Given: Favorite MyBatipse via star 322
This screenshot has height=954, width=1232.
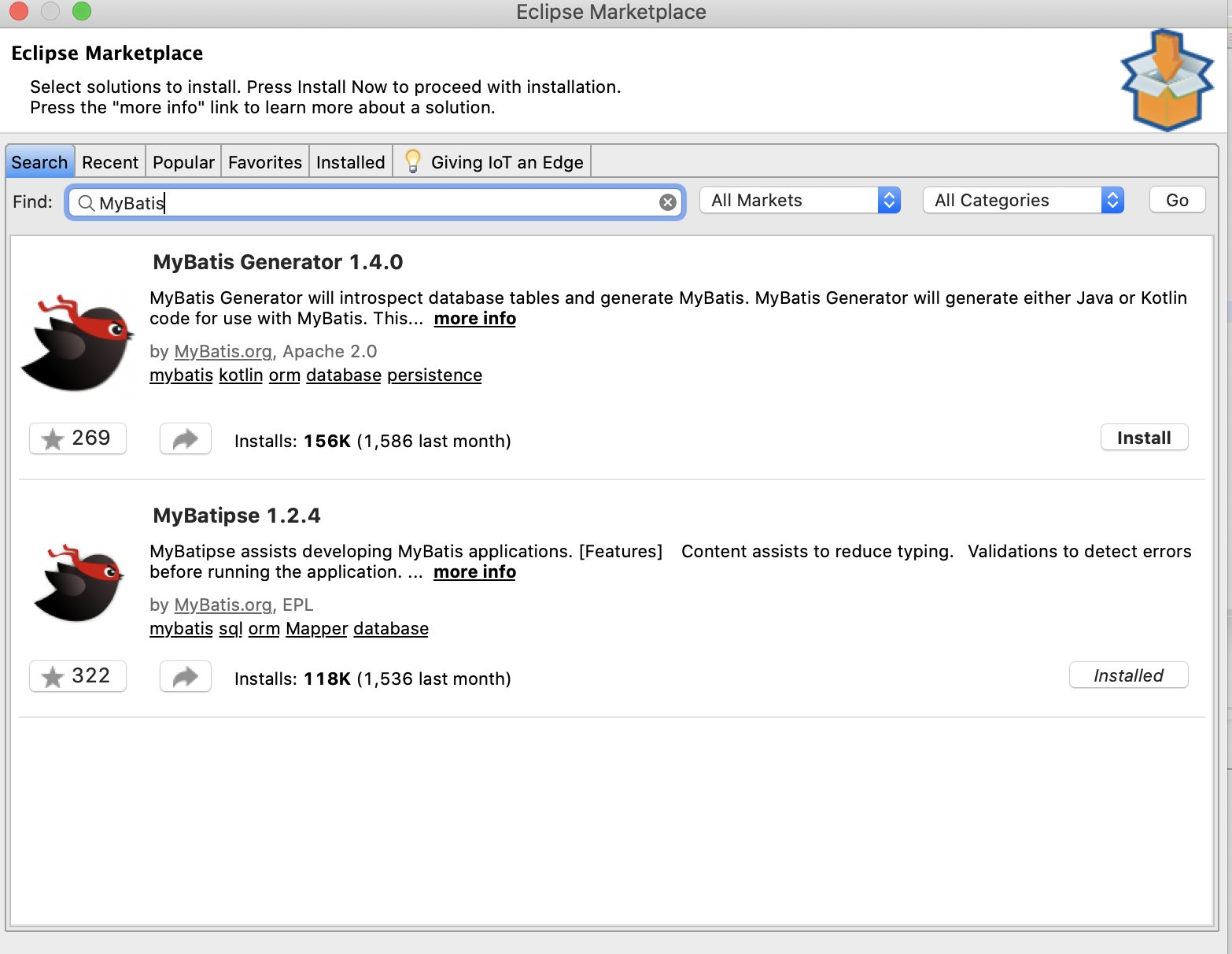Looking at the screenshot, I should pyautogui.click(x=78, y=676).
